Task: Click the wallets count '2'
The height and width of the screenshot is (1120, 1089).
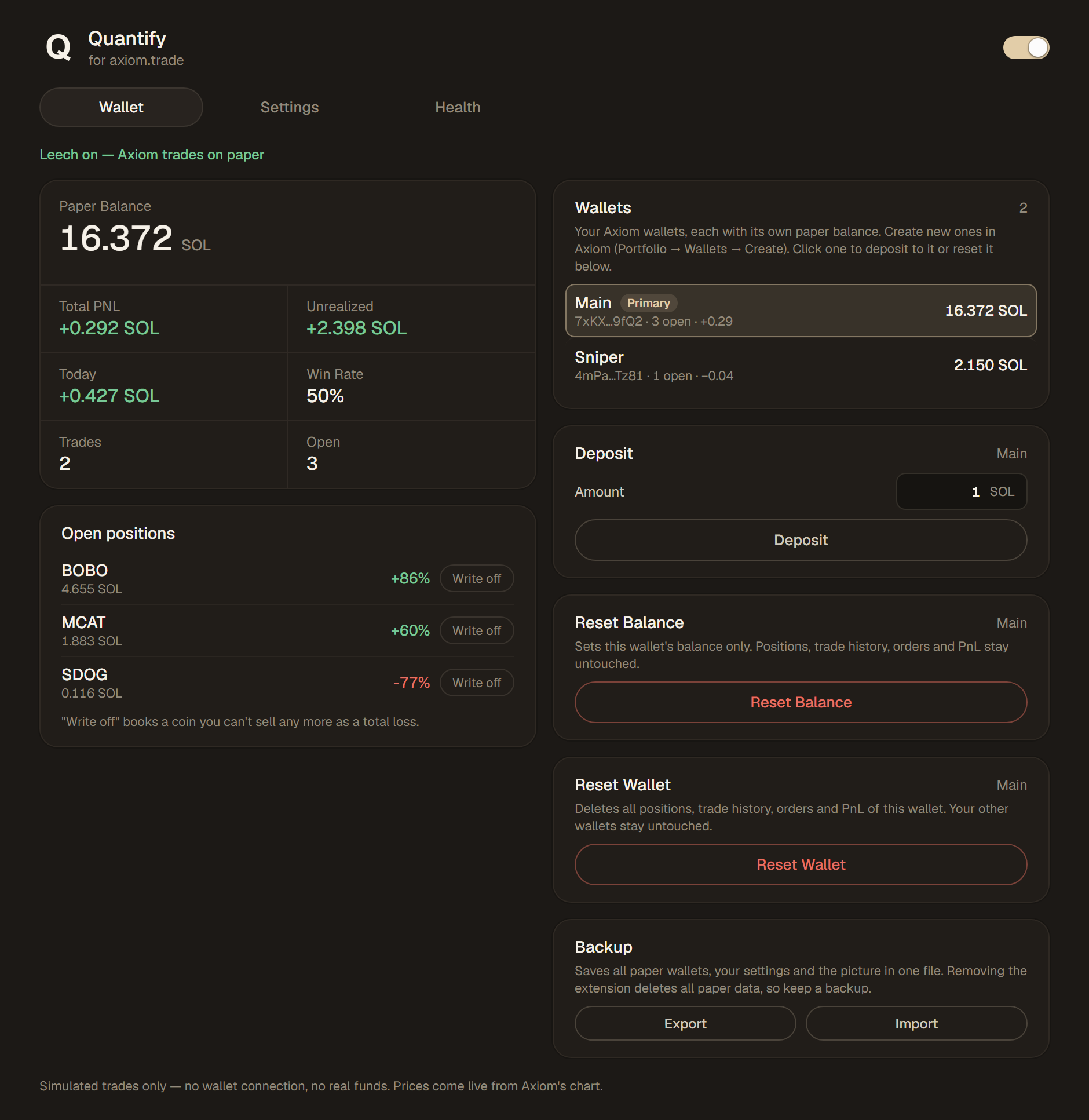Action: [x=1023, y=208]
